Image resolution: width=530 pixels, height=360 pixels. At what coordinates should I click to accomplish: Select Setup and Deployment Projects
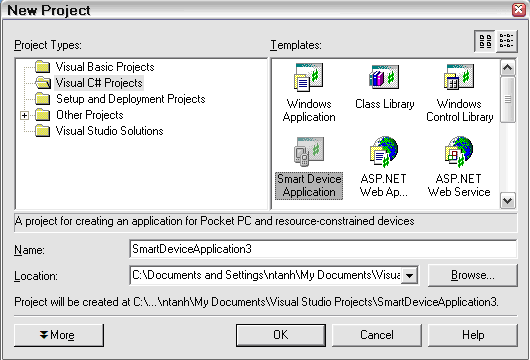coord(131,99)
